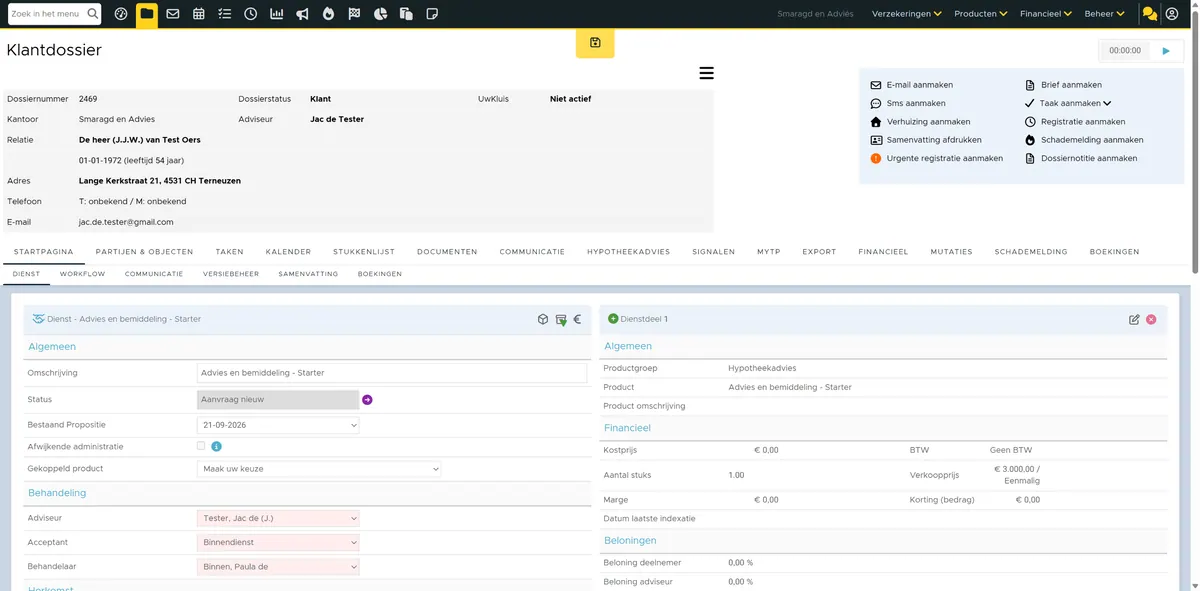Click the flame icon in top bar

pos(329,14)
